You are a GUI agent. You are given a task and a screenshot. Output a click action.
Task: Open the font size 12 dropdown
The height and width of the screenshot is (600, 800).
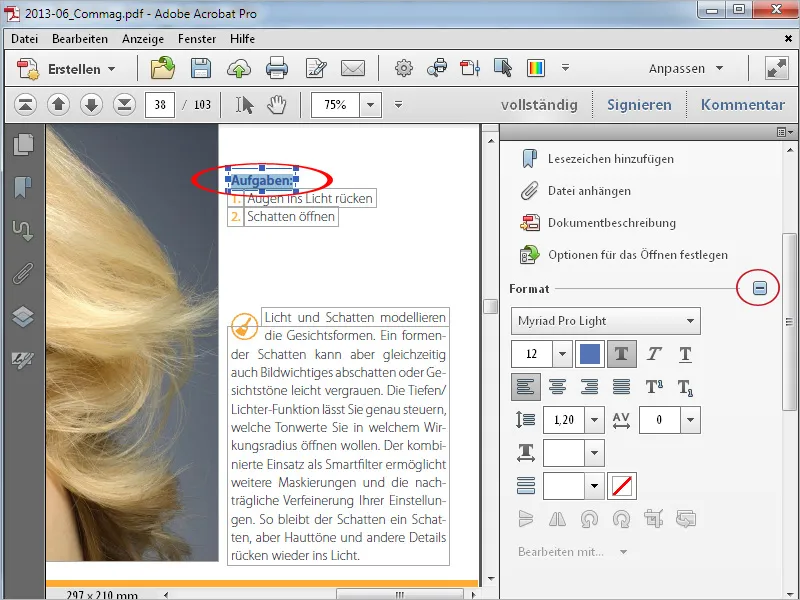point(562,354)
